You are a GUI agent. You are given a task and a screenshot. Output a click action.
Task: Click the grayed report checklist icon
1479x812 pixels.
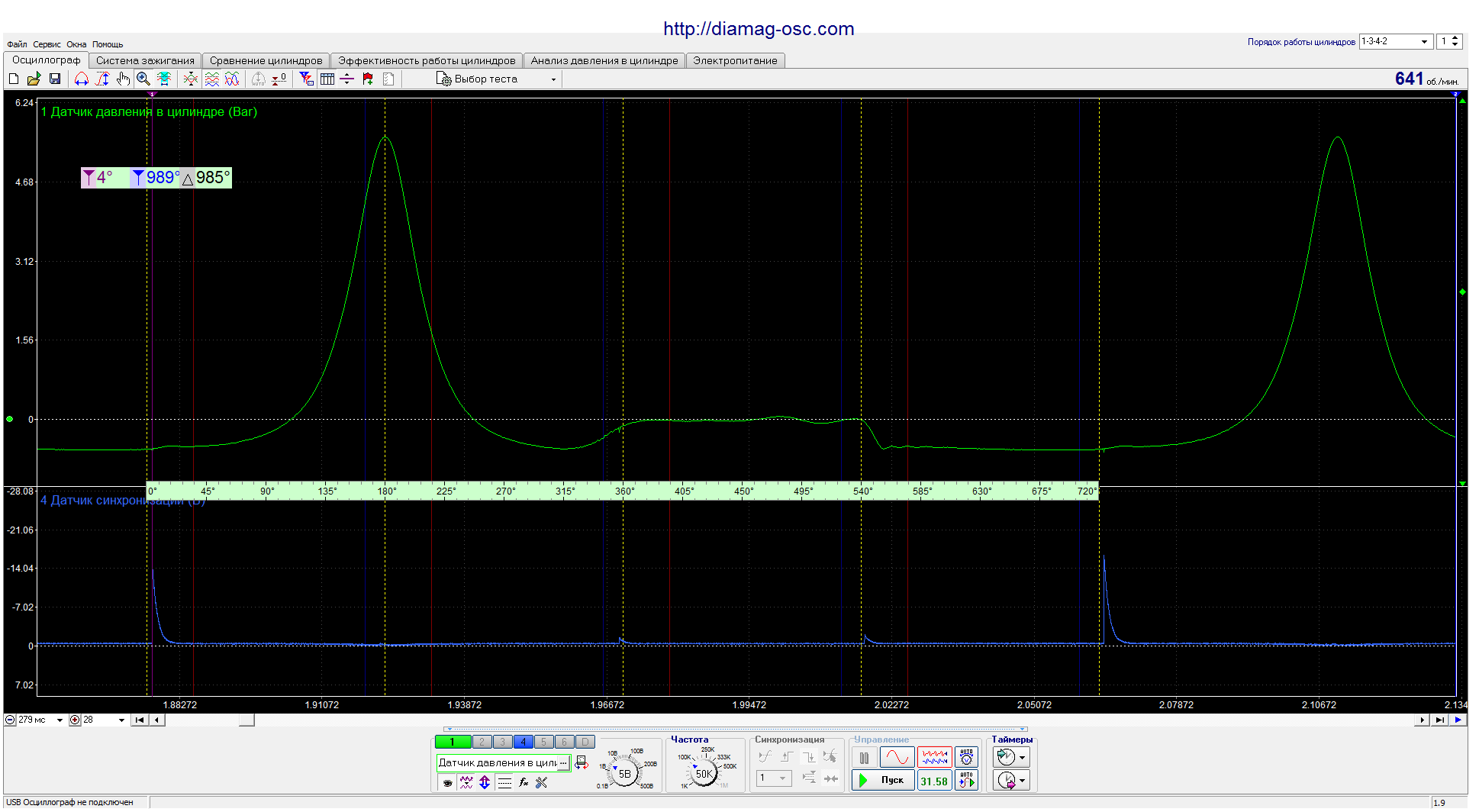(x=388, y=79)
